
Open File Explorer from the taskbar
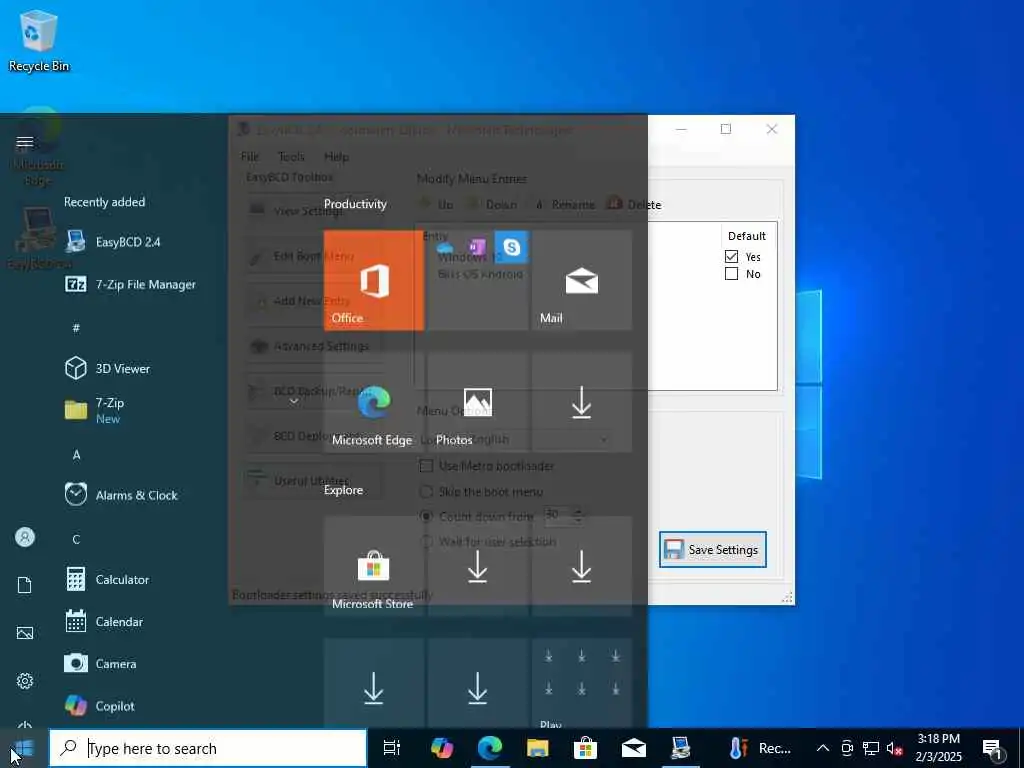click(x=537, y=748)
